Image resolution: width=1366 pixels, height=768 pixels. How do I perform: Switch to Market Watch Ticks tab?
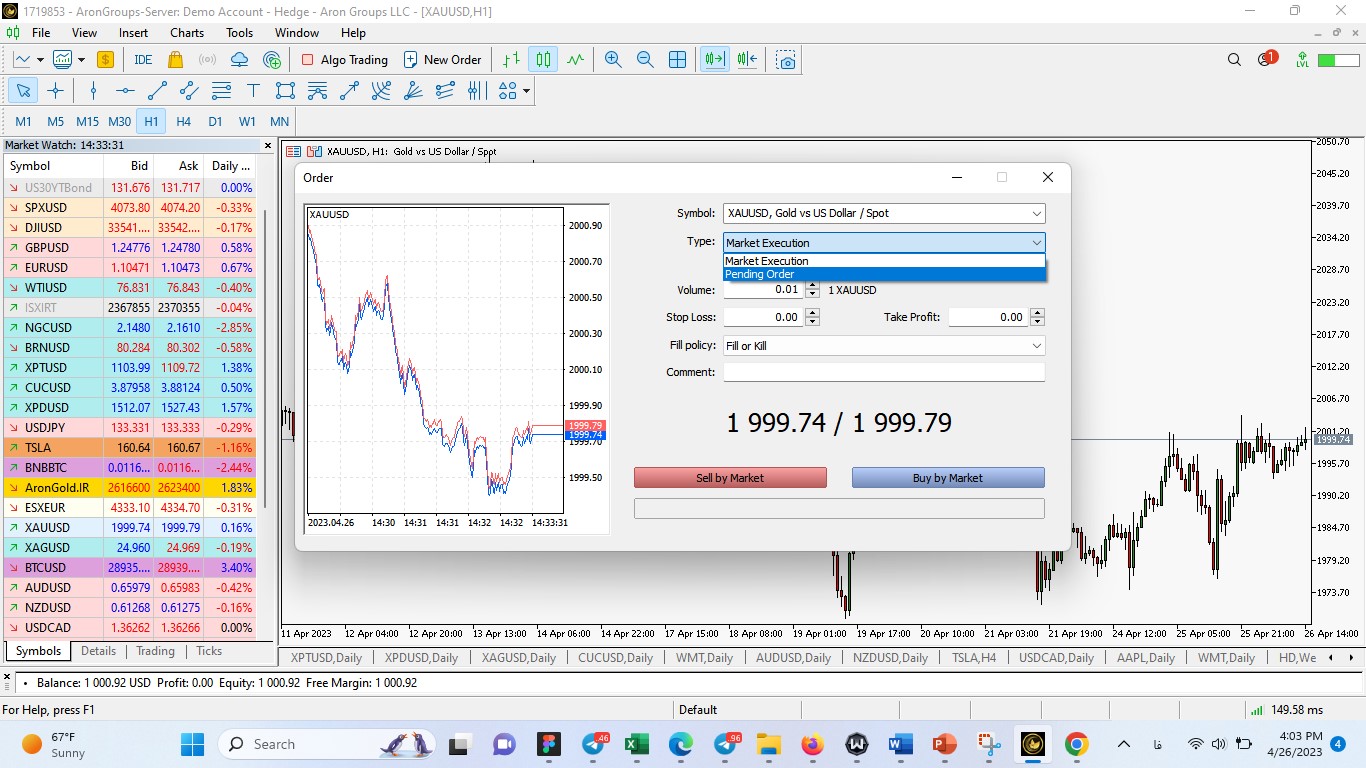(209, 651)
